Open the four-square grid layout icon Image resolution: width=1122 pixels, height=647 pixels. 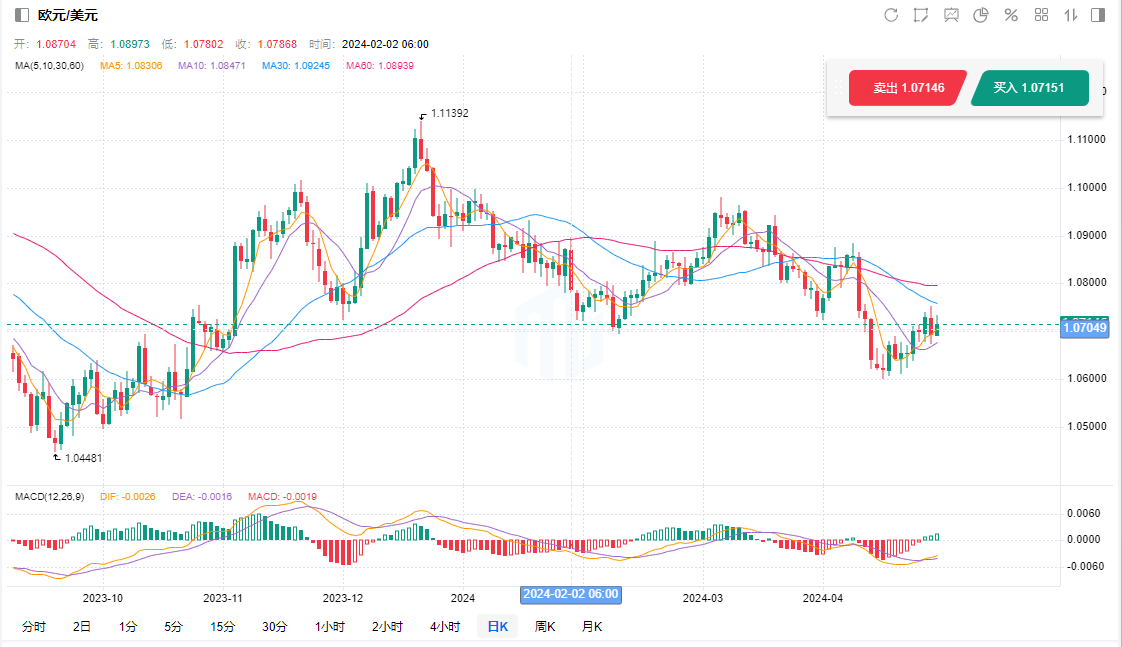point(1041,15)
